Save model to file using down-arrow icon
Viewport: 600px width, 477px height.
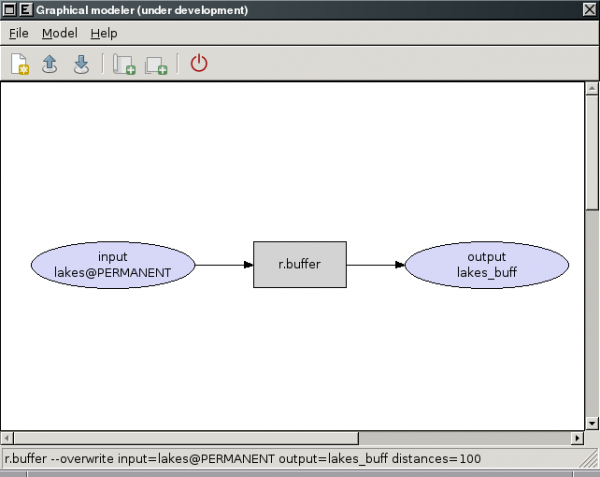81,64
